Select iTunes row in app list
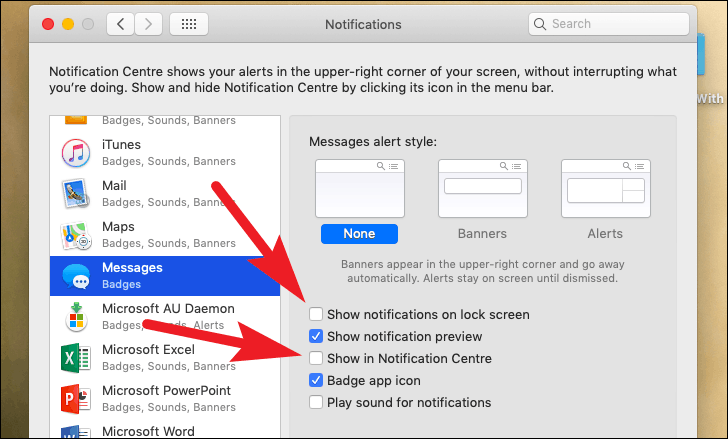 [x=165, y=153]
